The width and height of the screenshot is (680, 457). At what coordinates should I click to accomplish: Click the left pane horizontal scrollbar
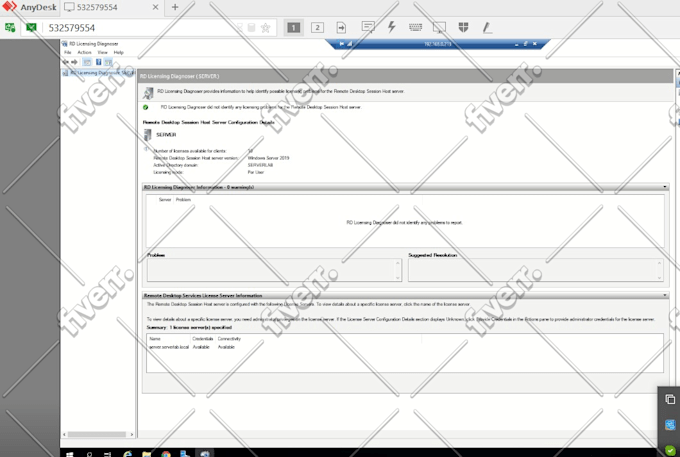click(96, 434)
